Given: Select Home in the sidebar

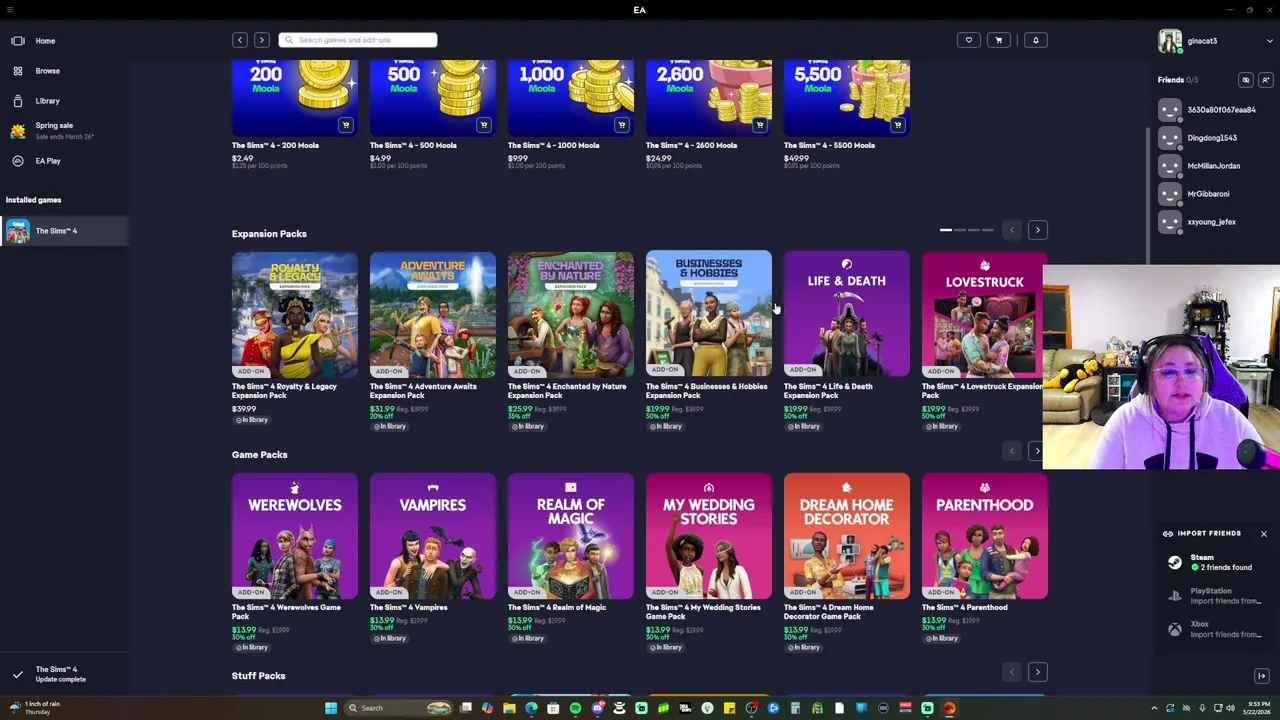Looking at the screenshot, I should pyautogui.click(x=46, y=41).
